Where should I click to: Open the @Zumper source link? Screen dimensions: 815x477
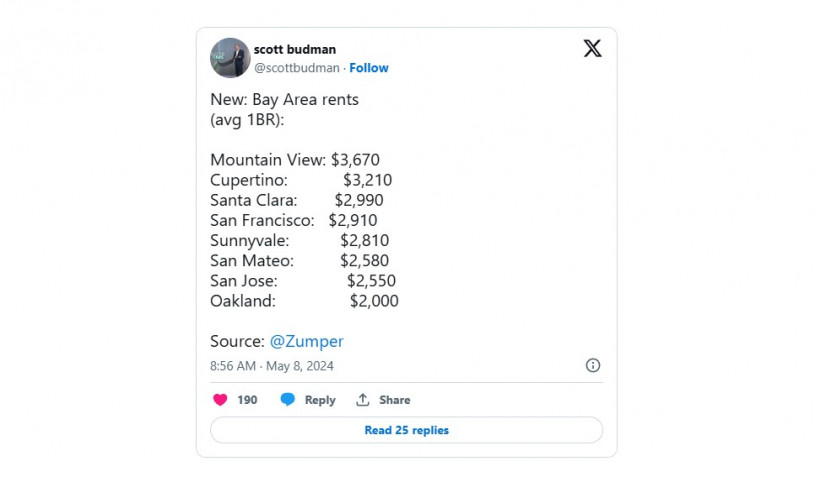(306, 341)
